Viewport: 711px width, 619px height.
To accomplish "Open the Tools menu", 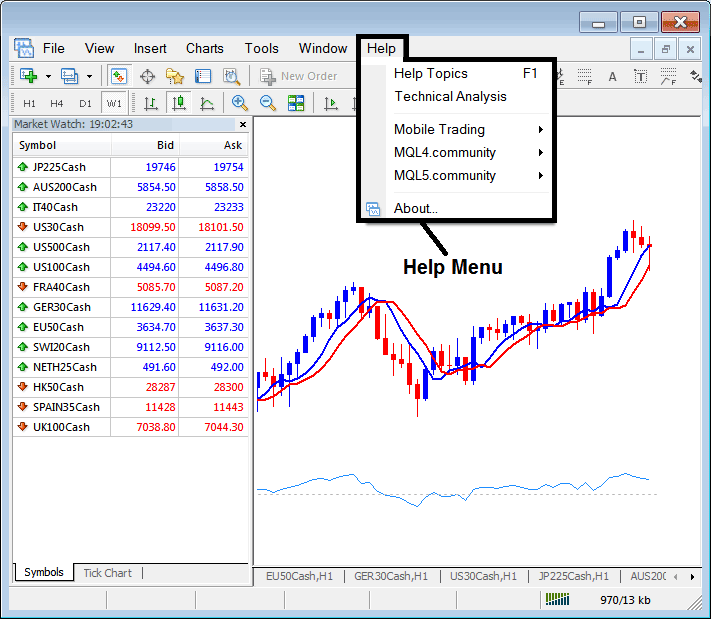I will pyautogui.click(x=262, y=49).
